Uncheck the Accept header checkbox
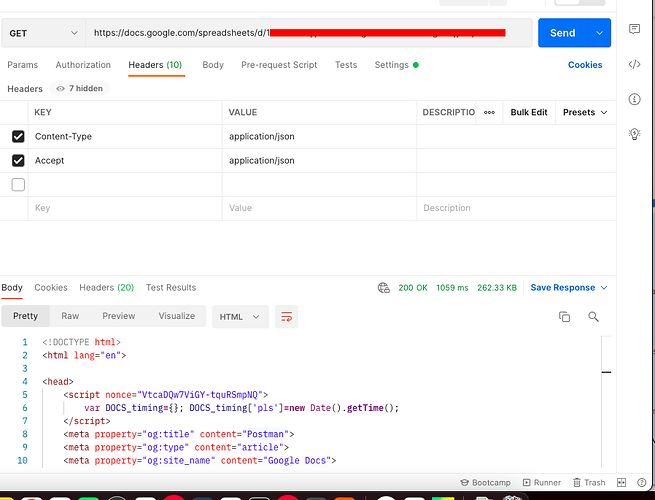655x500 pixels. point(18,161)
